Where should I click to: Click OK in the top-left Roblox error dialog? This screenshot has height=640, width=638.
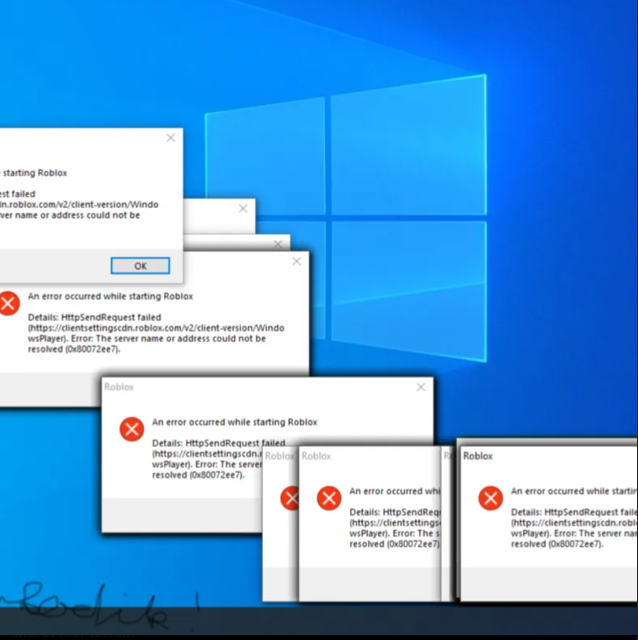(140, 266)
